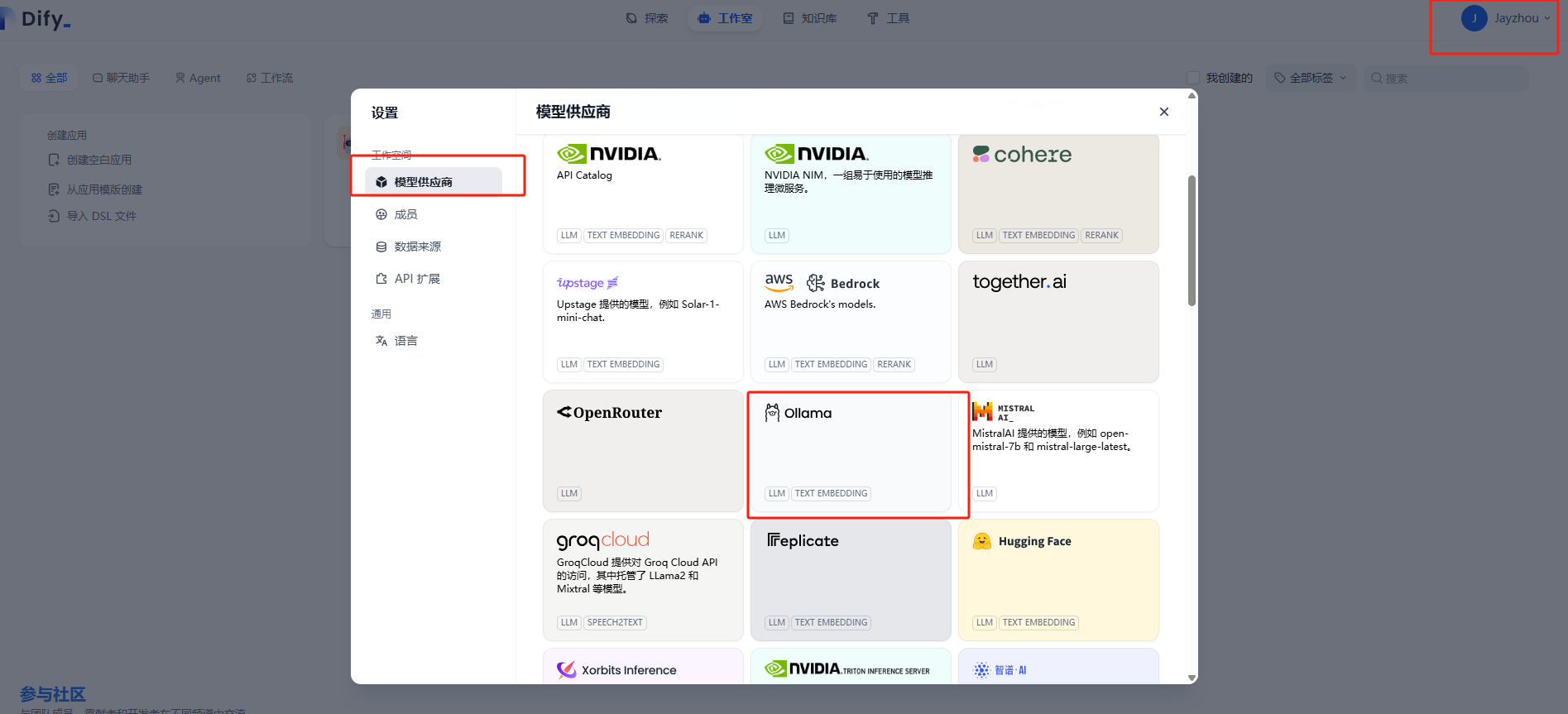The image size is (1568, 714).
Task: Open the 探索 (Explore) page
Action: pos(647,18)
